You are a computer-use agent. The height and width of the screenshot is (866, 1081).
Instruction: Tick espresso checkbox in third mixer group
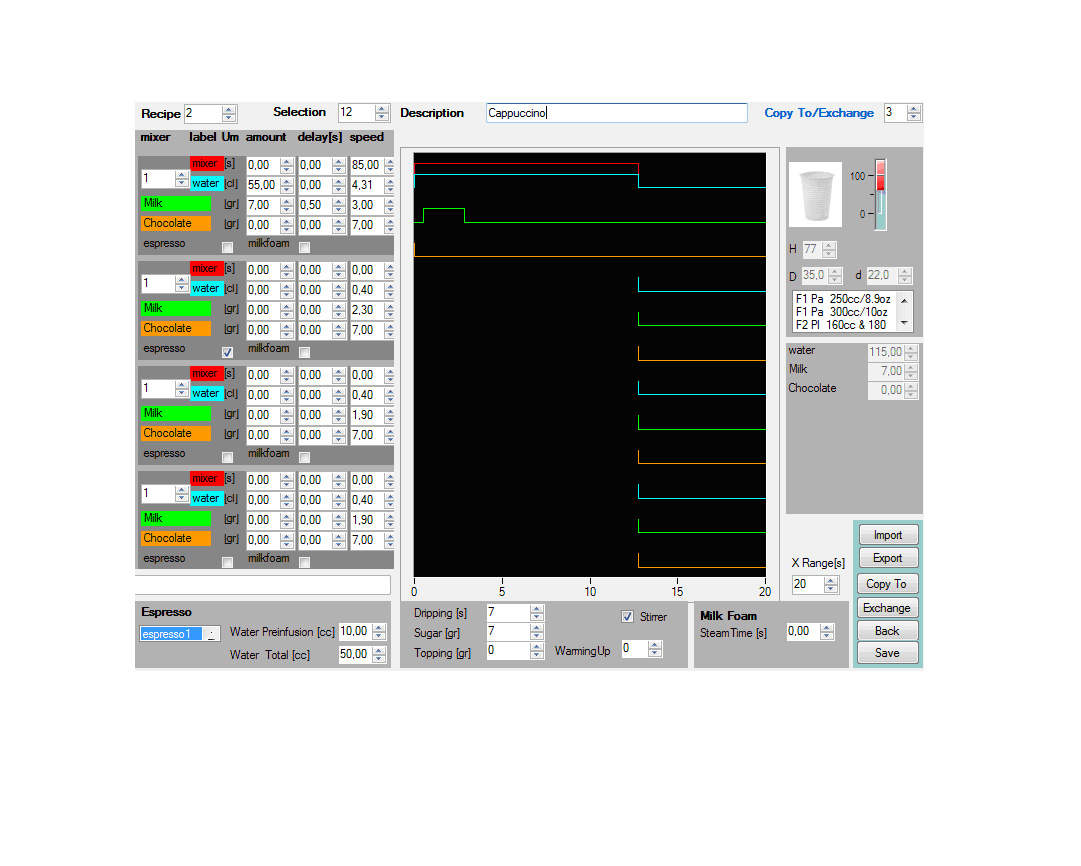(228, 457)
